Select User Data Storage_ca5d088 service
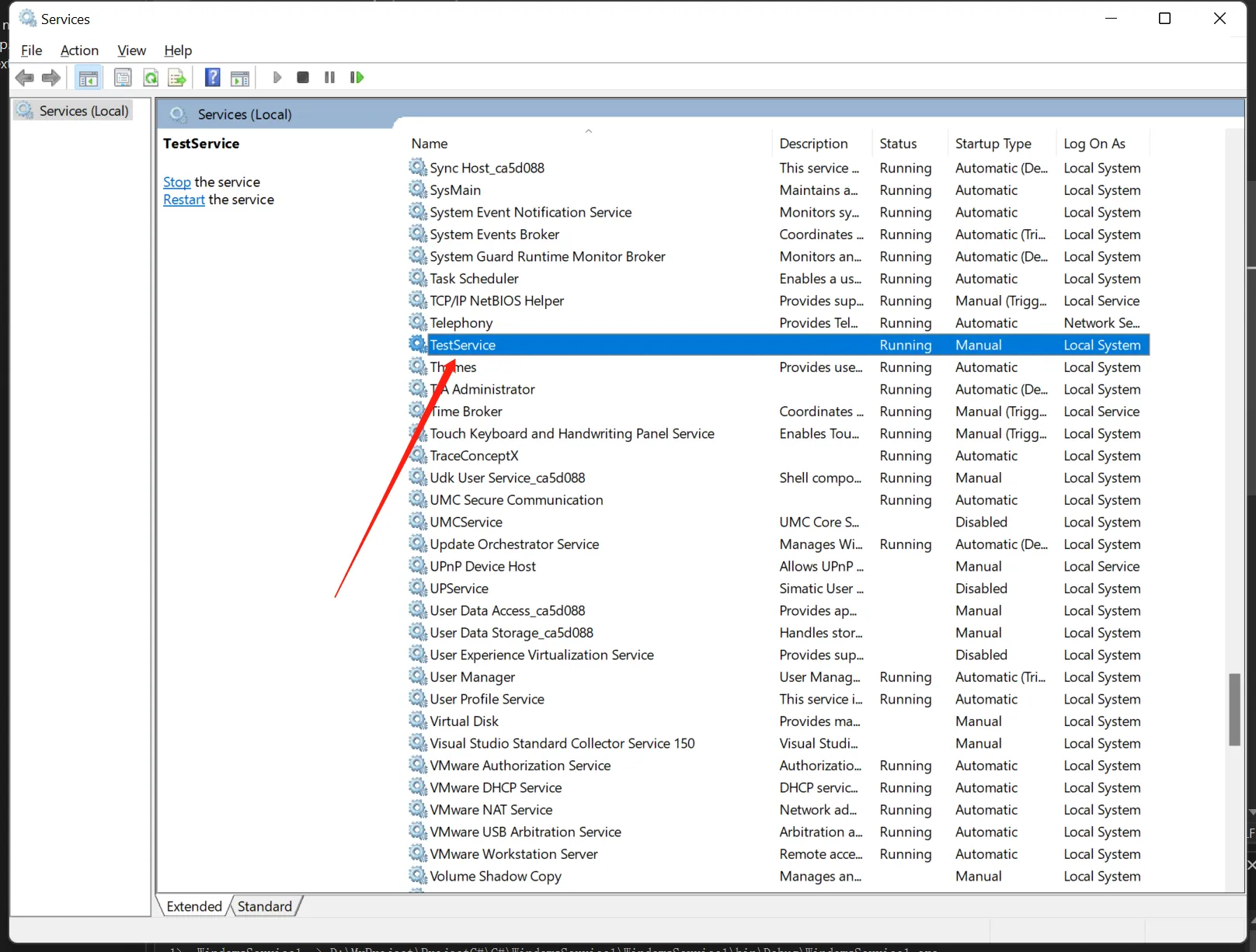The height and width of the screenshot is (952, 1256). coord(778,632)
